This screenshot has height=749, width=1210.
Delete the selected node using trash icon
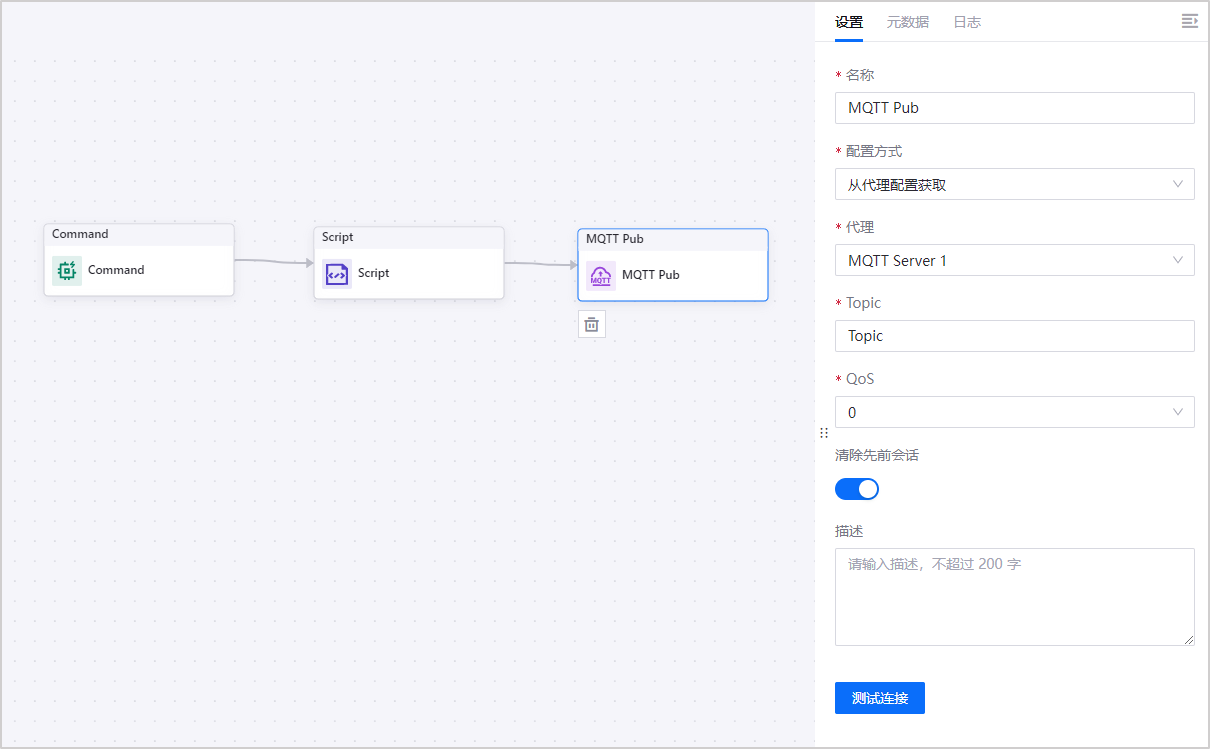(592, 324)
